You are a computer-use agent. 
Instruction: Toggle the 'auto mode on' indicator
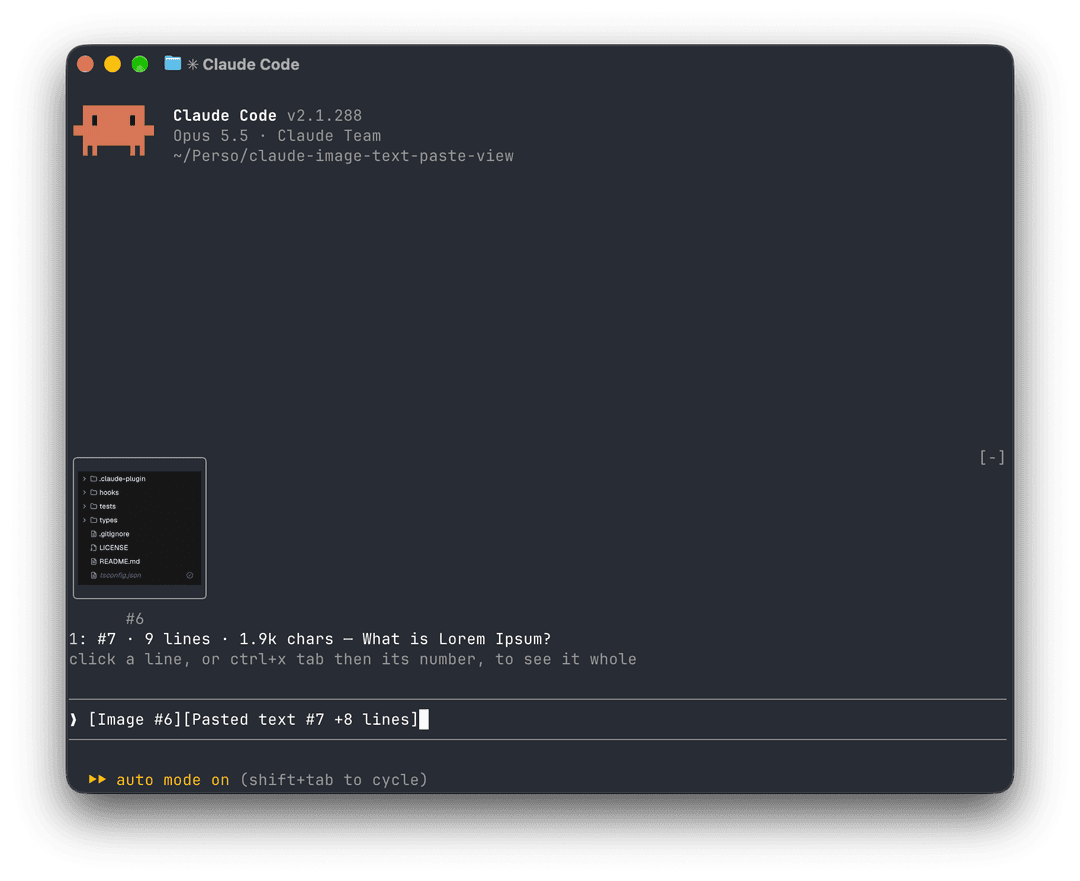pyautogui.click(x=172, y=780)
